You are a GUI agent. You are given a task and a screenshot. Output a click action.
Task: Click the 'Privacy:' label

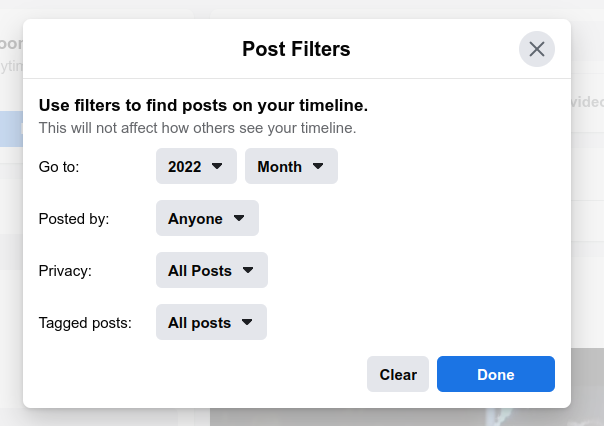[x=65, y=271]
